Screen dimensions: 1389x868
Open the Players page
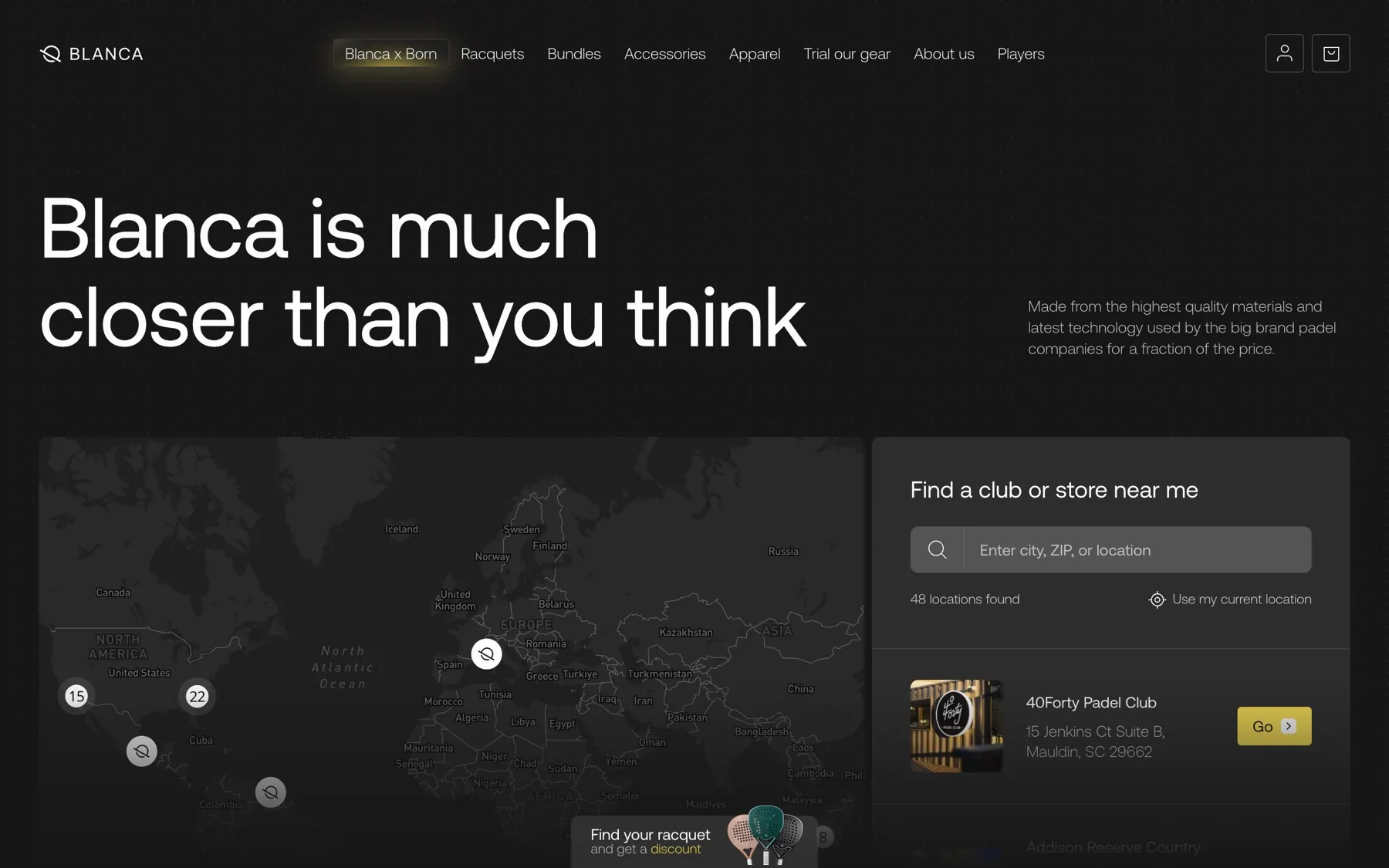click(x=1021, y=54)
